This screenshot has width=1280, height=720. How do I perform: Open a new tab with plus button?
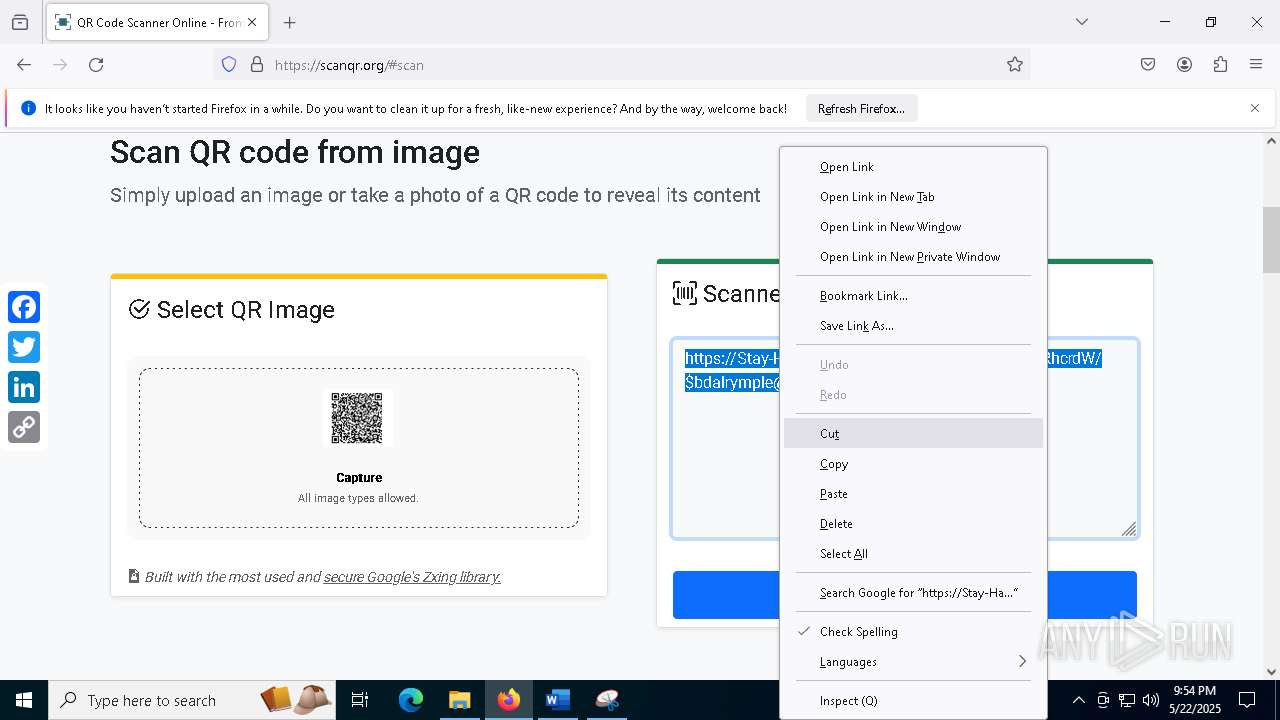(x=289, y=22)
